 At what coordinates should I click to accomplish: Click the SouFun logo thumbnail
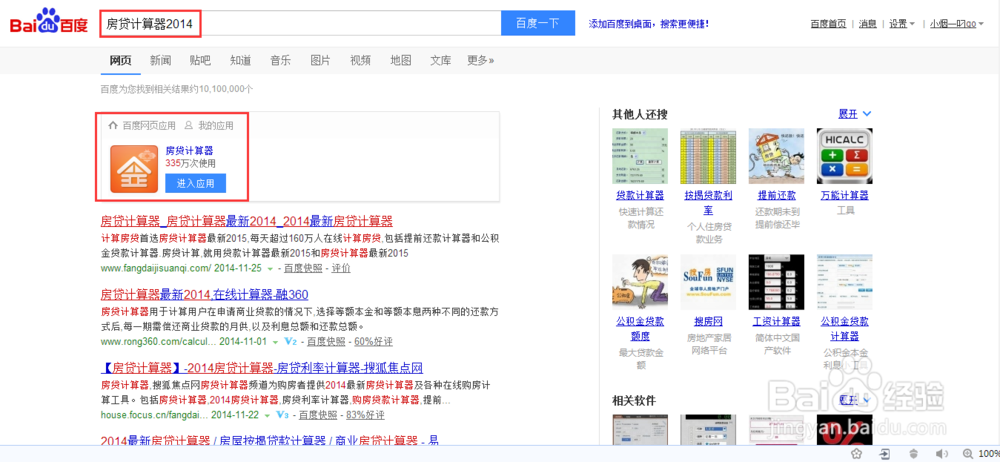[708, 282]
